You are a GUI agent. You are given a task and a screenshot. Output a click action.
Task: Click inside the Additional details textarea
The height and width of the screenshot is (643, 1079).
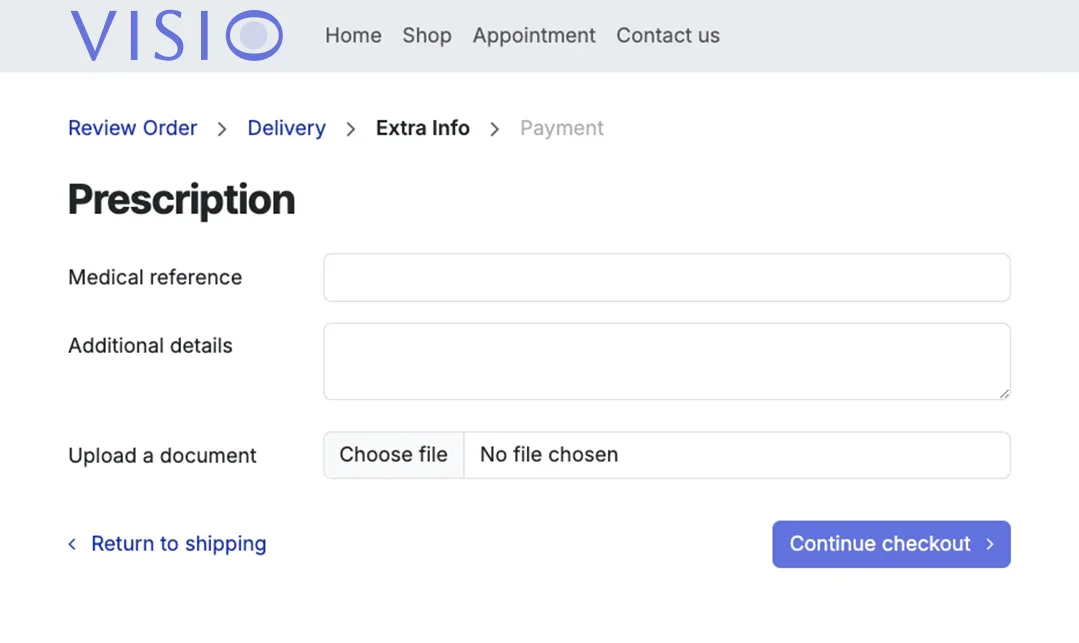tap(666, 361)
